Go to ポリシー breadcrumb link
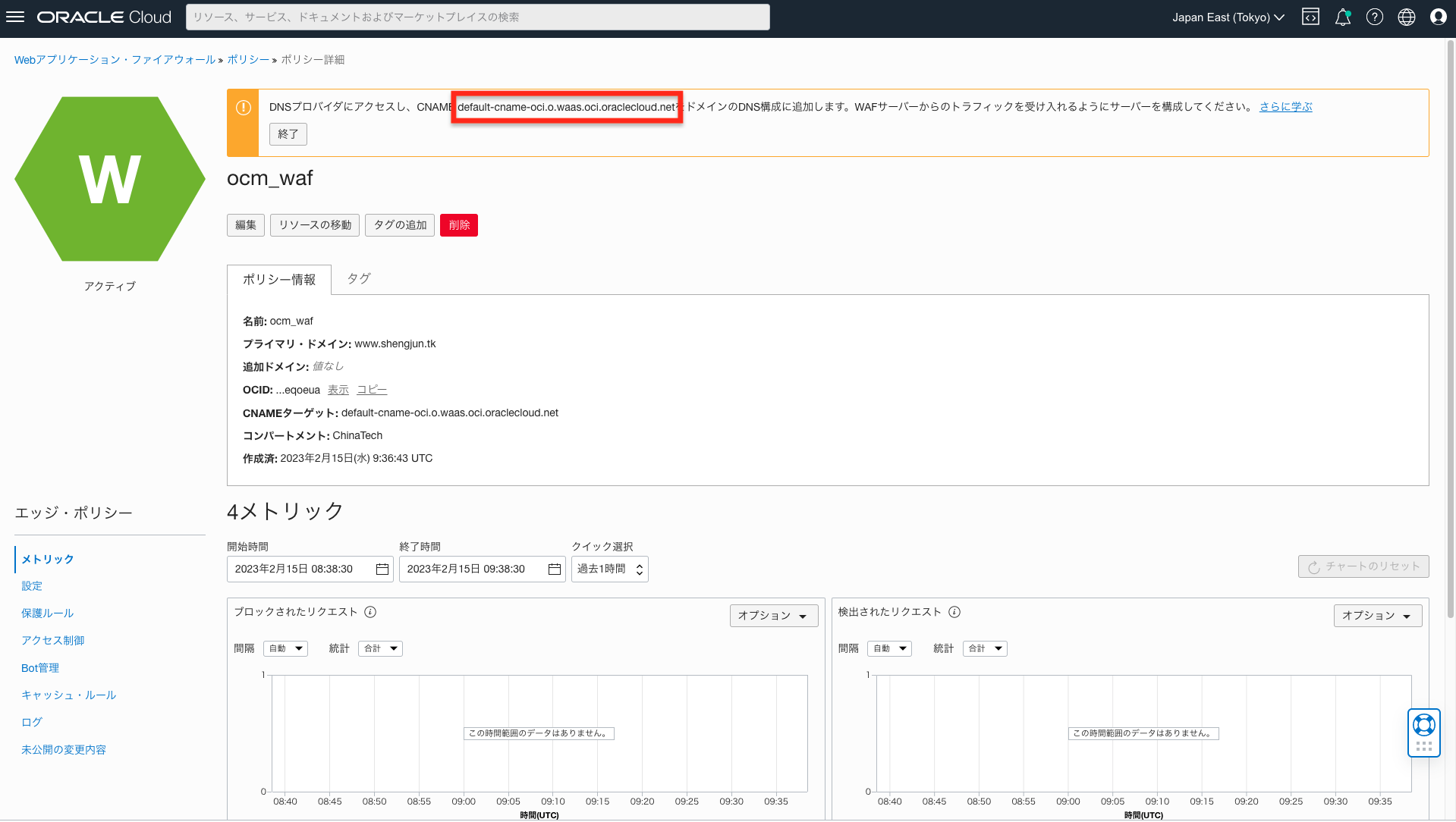 click(x=248, y=60)
